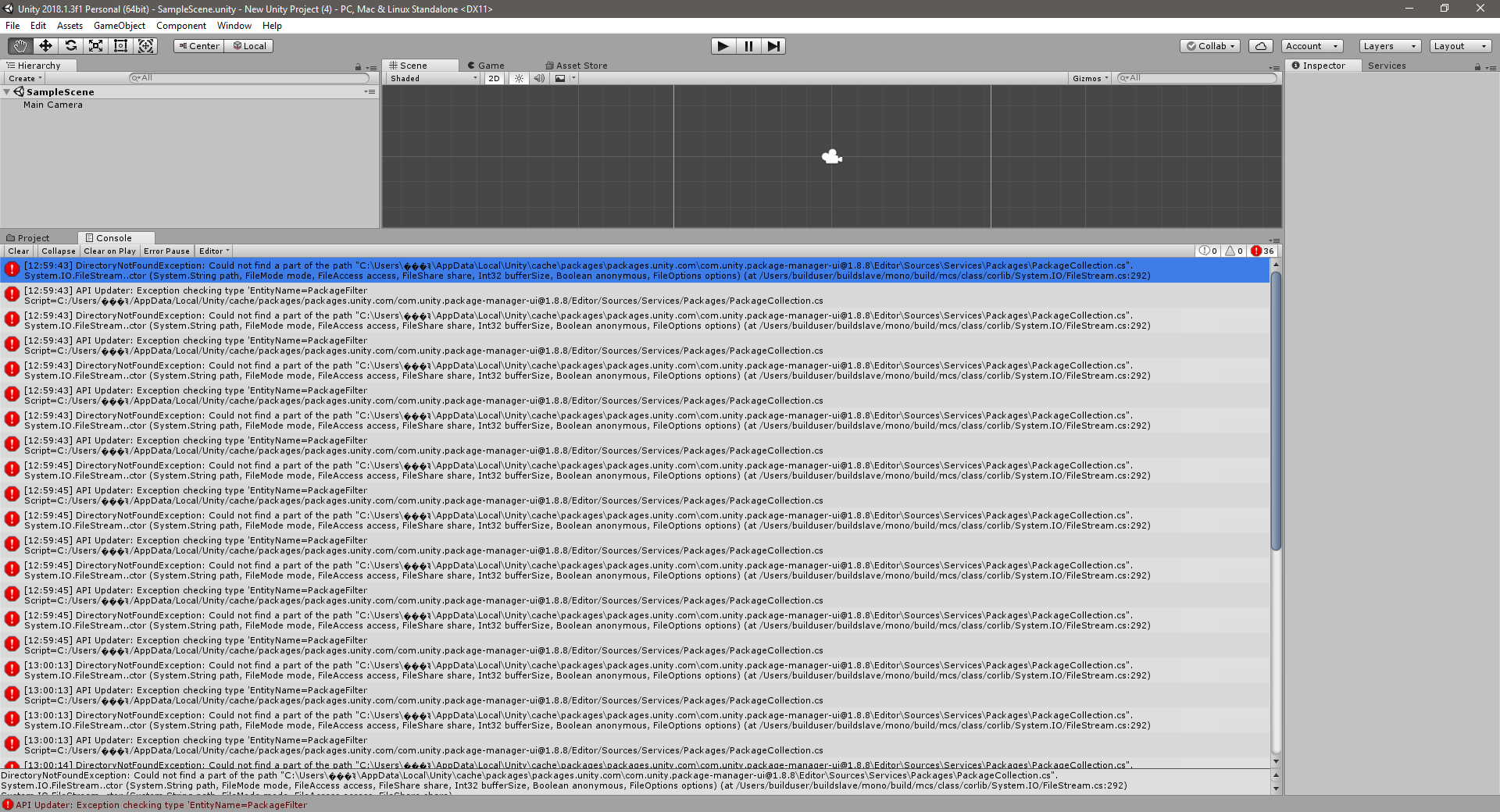Viewport: 1500px width, 812px height.
Task: Open Hierarchy panel options menu
Action: point(371,68)
